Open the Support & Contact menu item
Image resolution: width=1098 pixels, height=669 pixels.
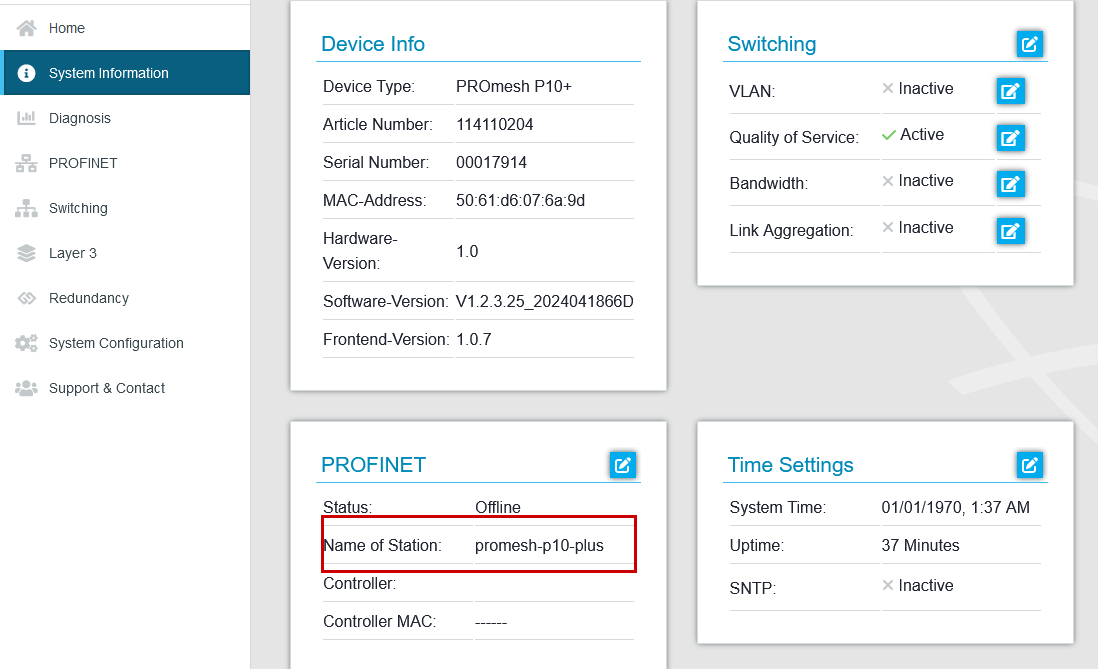(125, 388)
